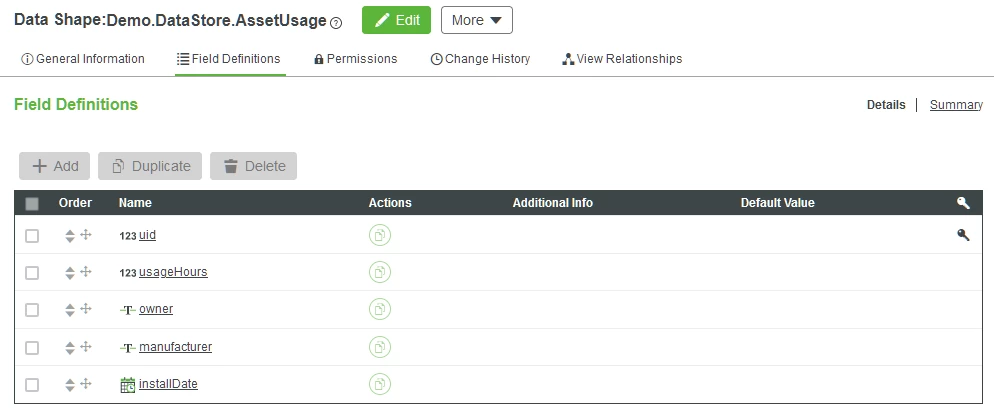Click the text type icon beside owner
The image size is (994, 414).
coord(127,310)
